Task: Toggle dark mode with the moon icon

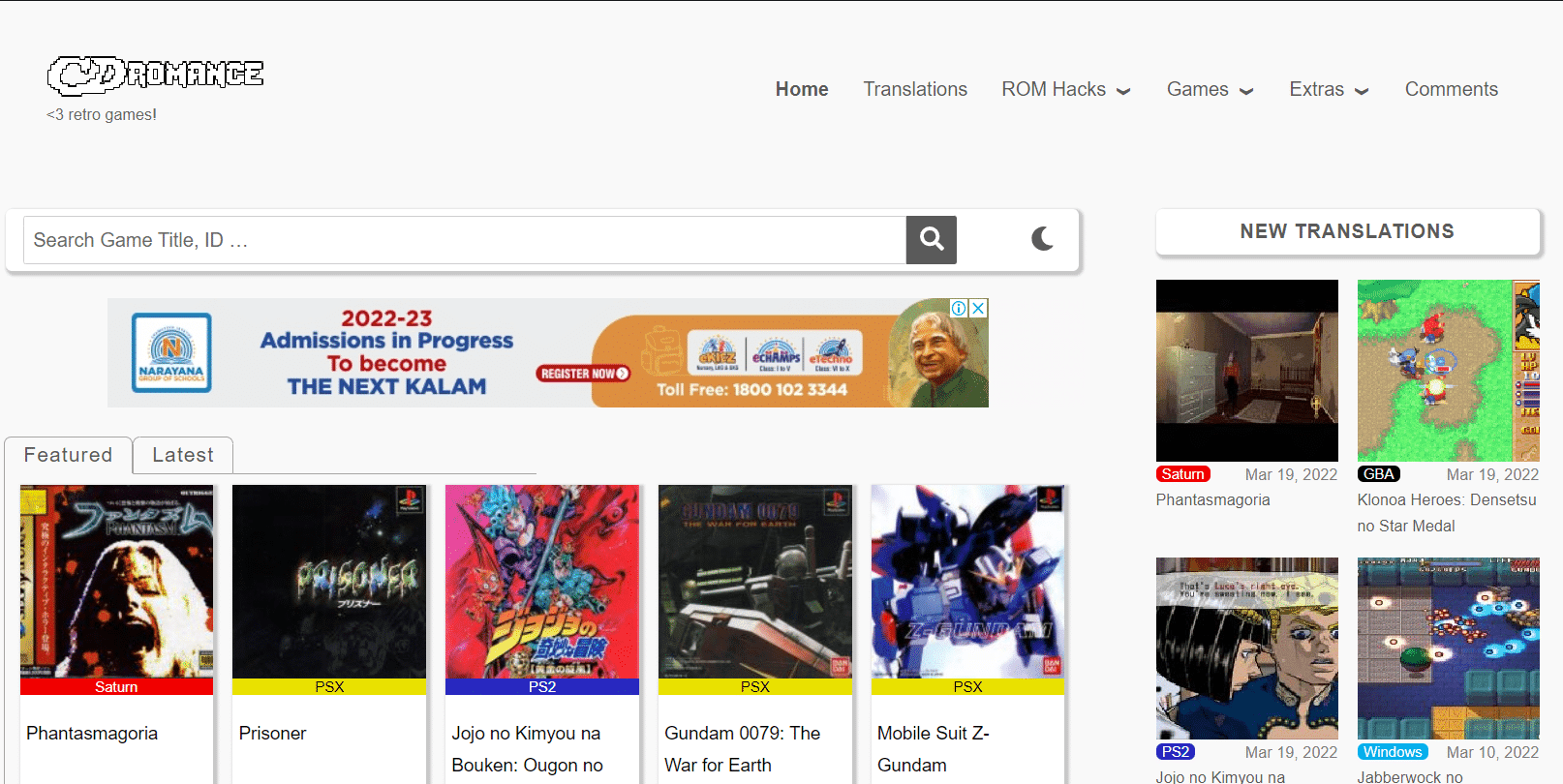Action: point(1042,239)
